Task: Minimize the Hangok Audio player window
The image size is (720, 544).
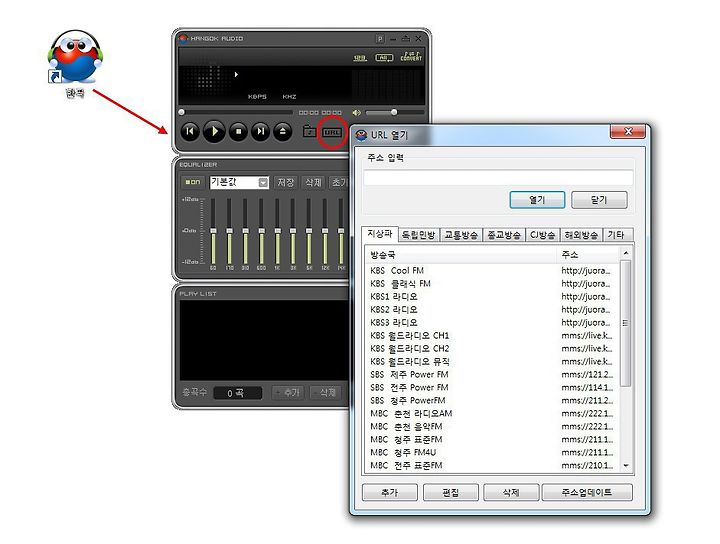Action: pos(393,39)
